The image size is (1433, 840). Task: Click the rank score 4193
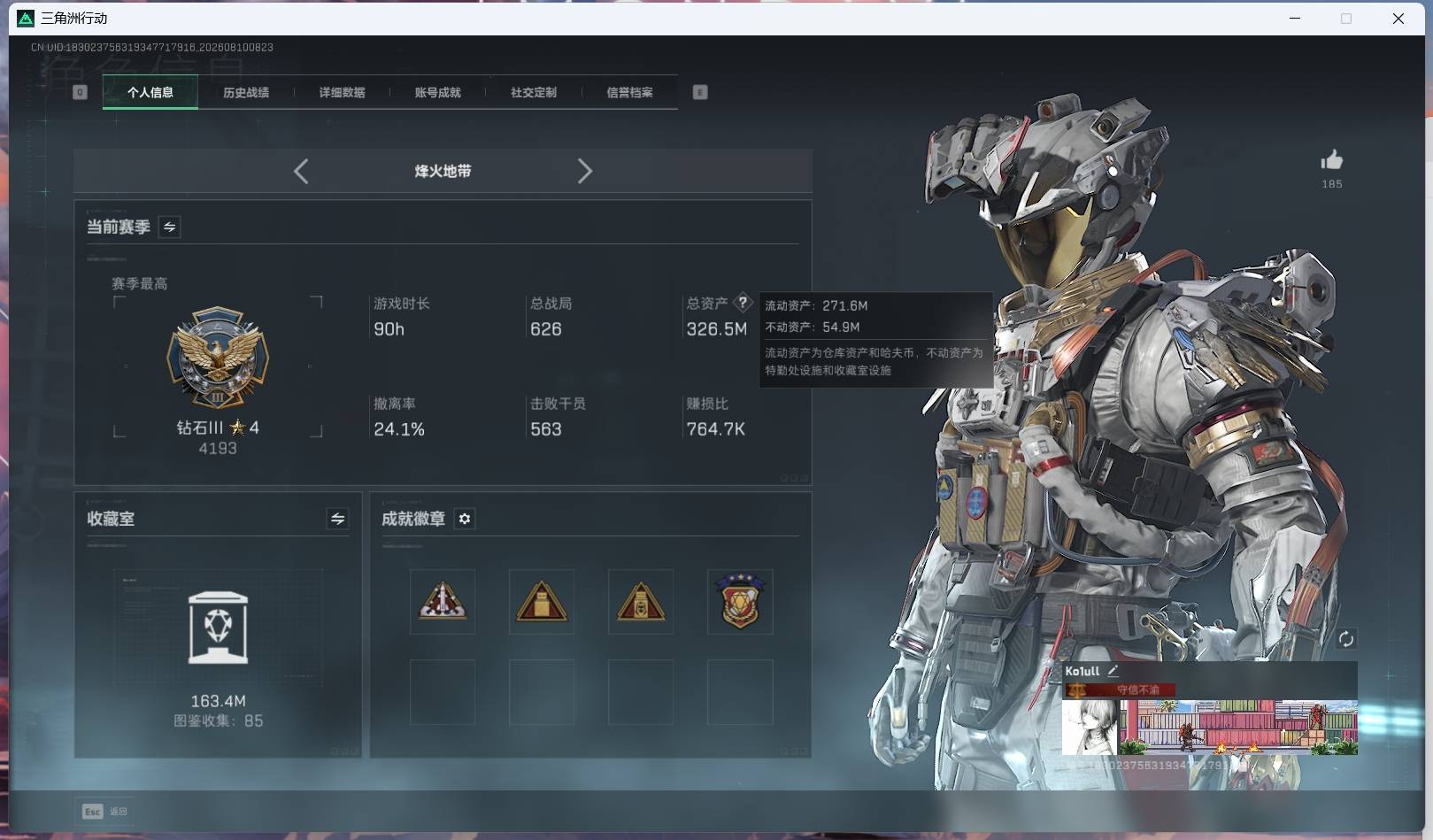click(218, 449)
